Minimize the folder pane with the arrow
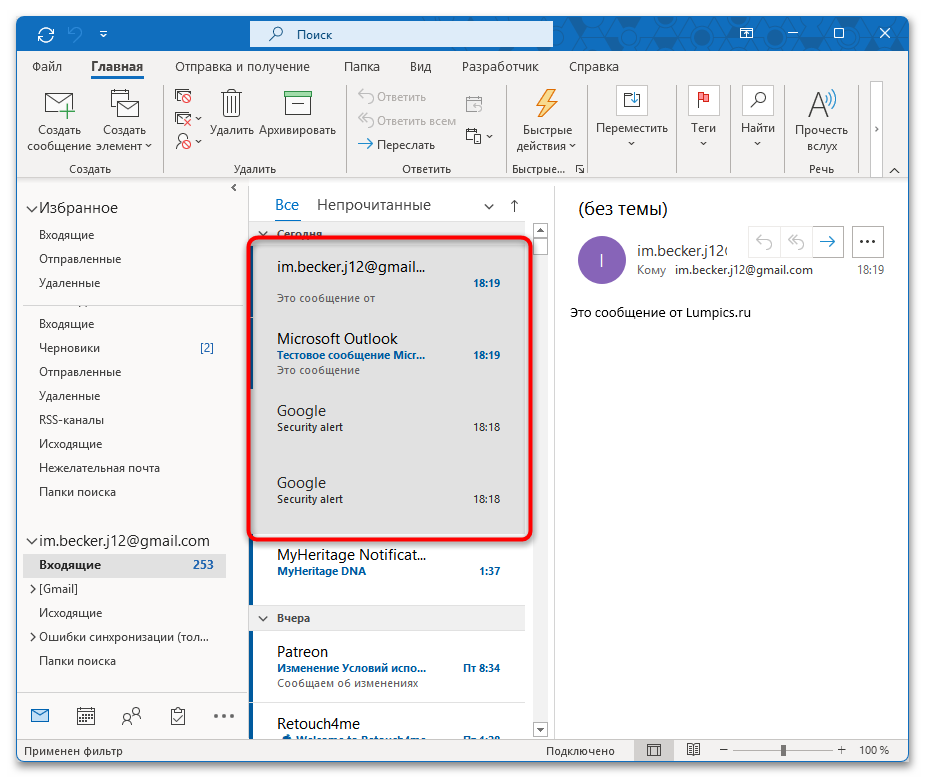Viewport: 925px width, 778px height. tap(234, 188)
